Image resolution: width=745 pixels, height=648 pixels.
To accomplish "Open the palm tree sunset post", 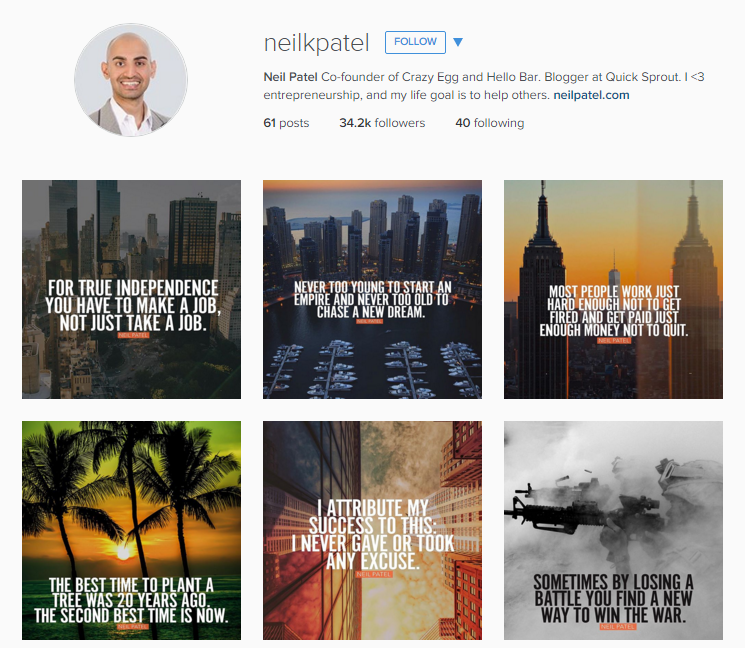I will tap(131, 530).
